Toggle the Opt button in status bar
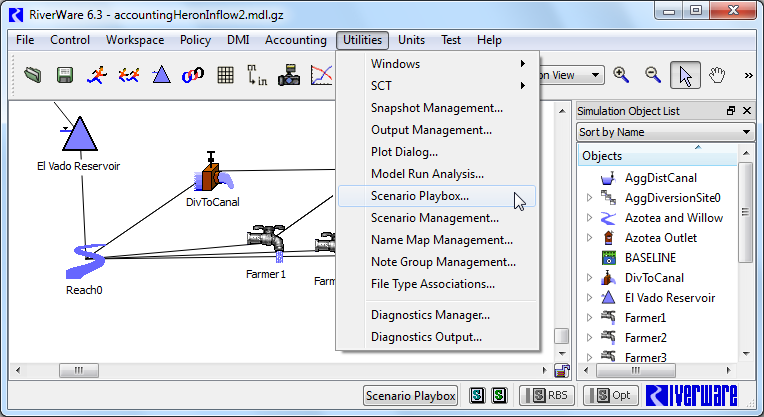The width and height of the screenshot is (764, 417). pos(611,395)
